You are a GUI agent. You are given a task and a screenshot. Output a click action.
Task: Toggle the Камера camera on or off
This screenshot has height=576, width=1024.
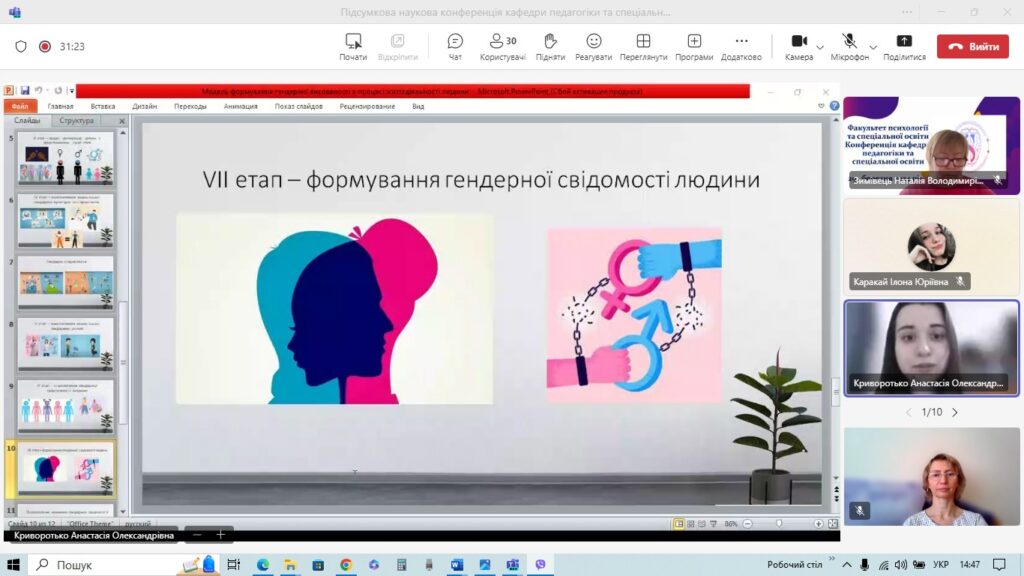point(799,47)
